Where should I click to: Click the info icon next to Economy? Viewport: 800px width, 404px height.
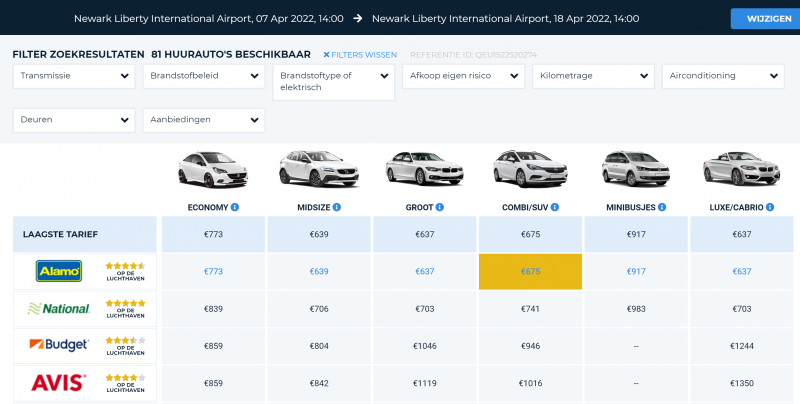point(235,208)
